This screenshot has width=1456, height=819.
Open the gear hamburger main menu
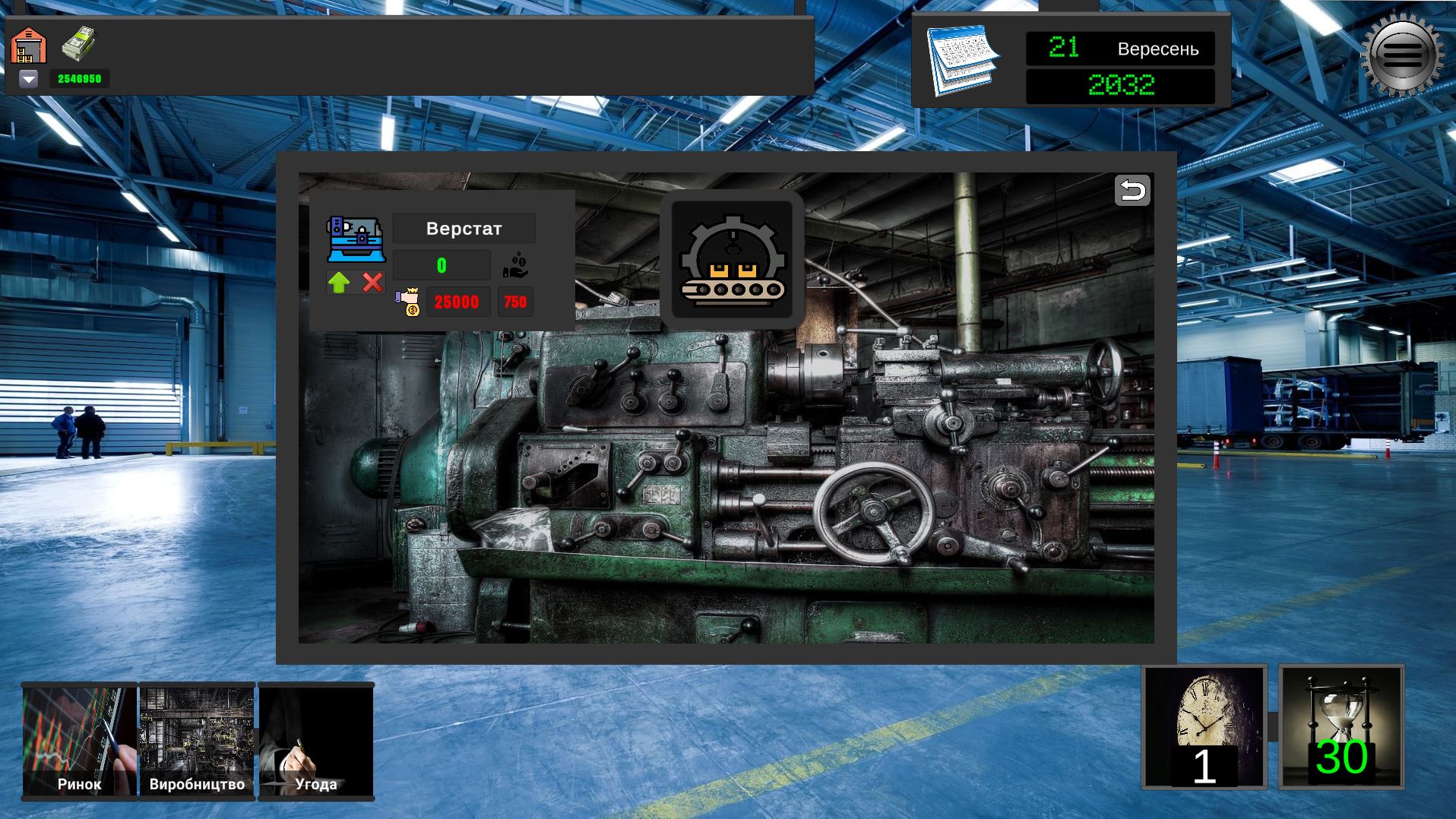(1402, 55)
